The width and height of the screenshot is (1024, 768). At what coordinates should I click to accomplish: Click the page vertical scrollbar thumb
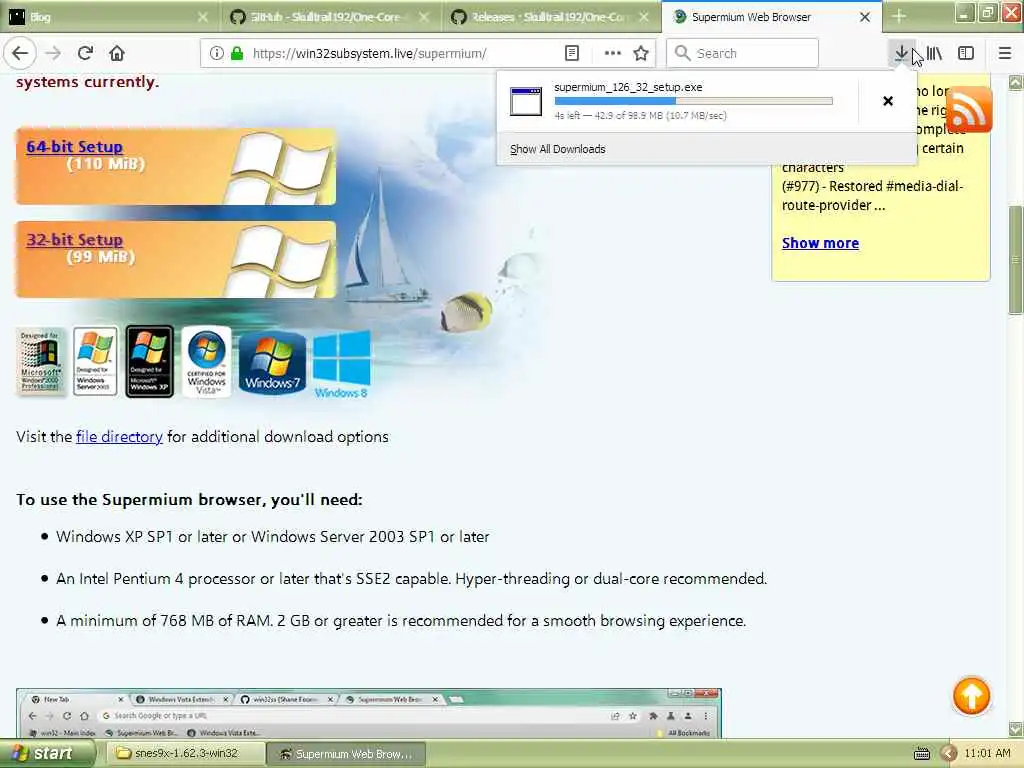(x=1016, y=259)
